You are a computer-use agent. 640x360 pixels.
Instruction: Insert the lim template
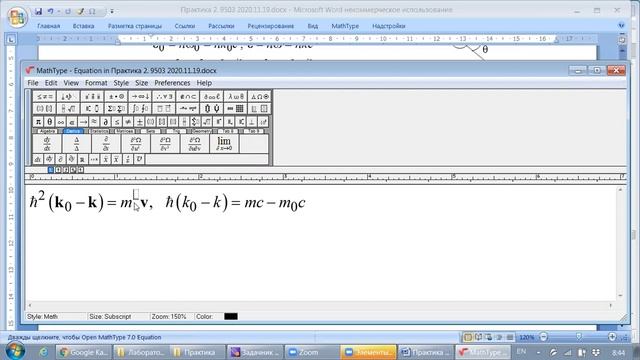[224, 144]
